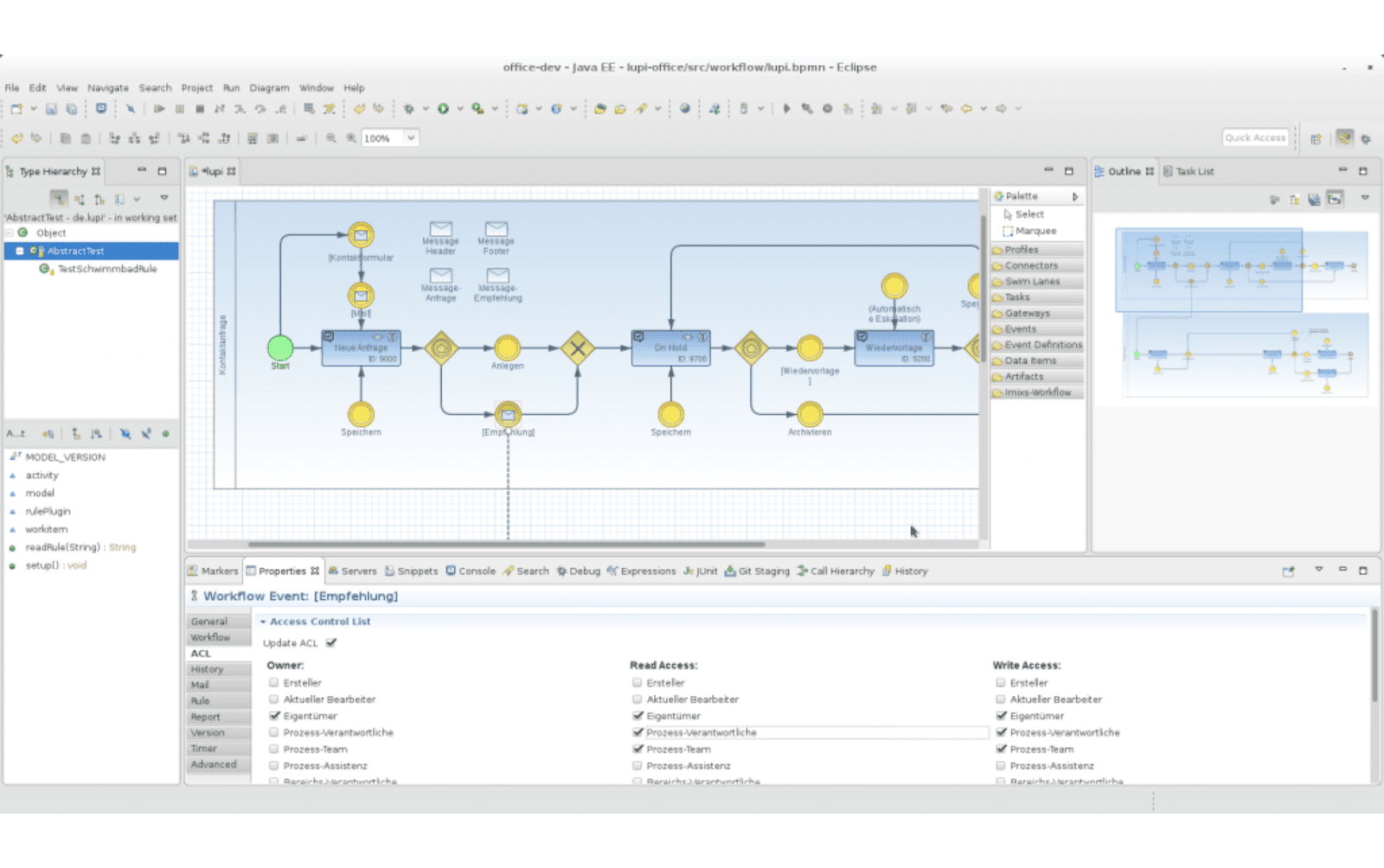The height and width of the screenshot is (868, 1384).
Task: Click the Save toolbar icon
Action: coord(51,109)
